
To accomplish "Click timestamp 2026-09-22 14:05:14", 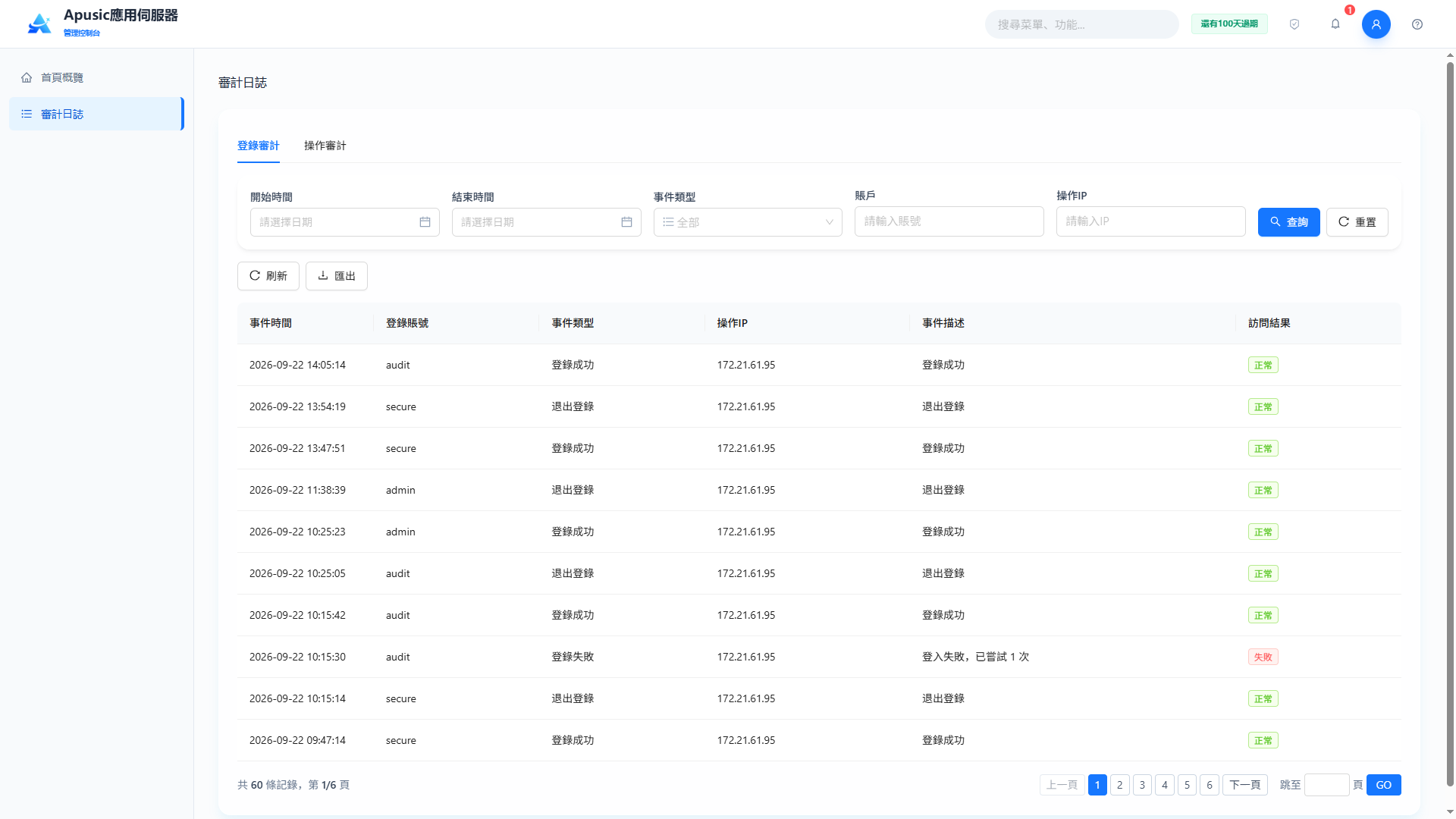I will (297, 365).
